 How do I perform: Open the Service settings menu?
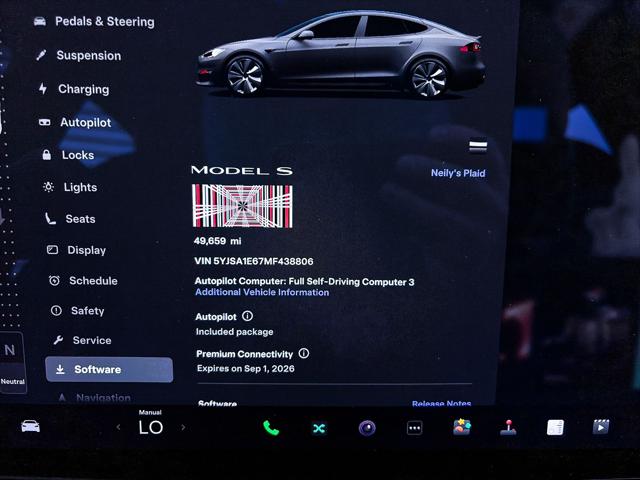[x=82, y=340]
